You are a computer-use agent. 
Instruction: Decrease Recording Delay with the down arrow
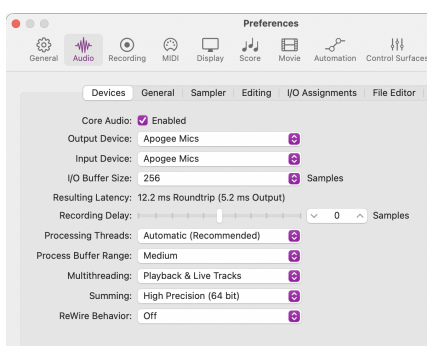coord(314,216)
